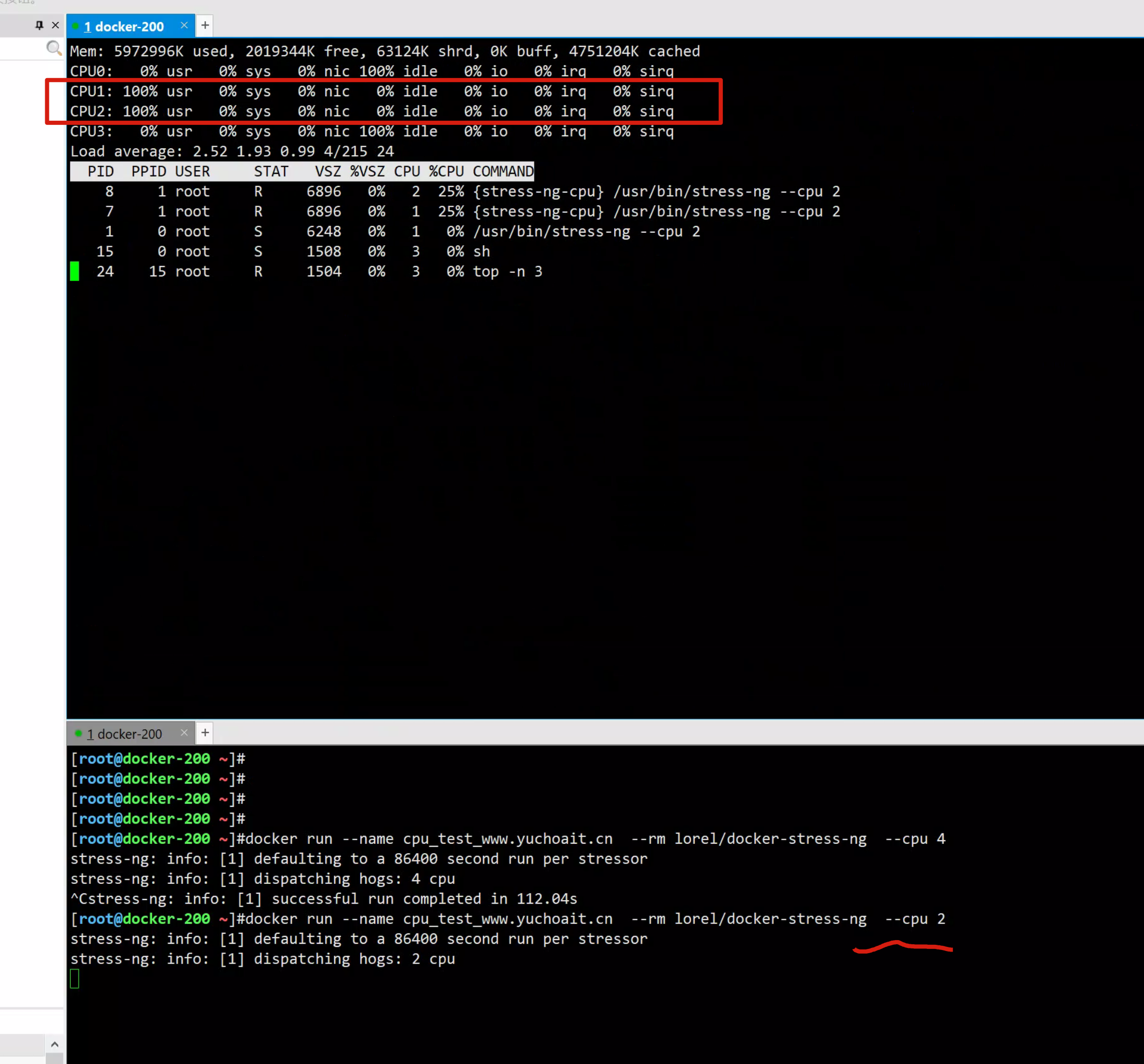1144x1064 pixels.
Task: Click the green cursor block beside PID 24
Action: [x=74, y=271]
